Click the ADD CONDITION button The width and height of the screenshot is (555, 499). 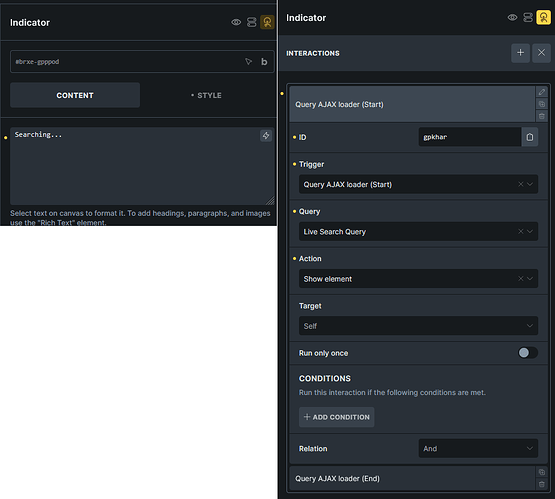pyautogui.click(x=337, y=417)
